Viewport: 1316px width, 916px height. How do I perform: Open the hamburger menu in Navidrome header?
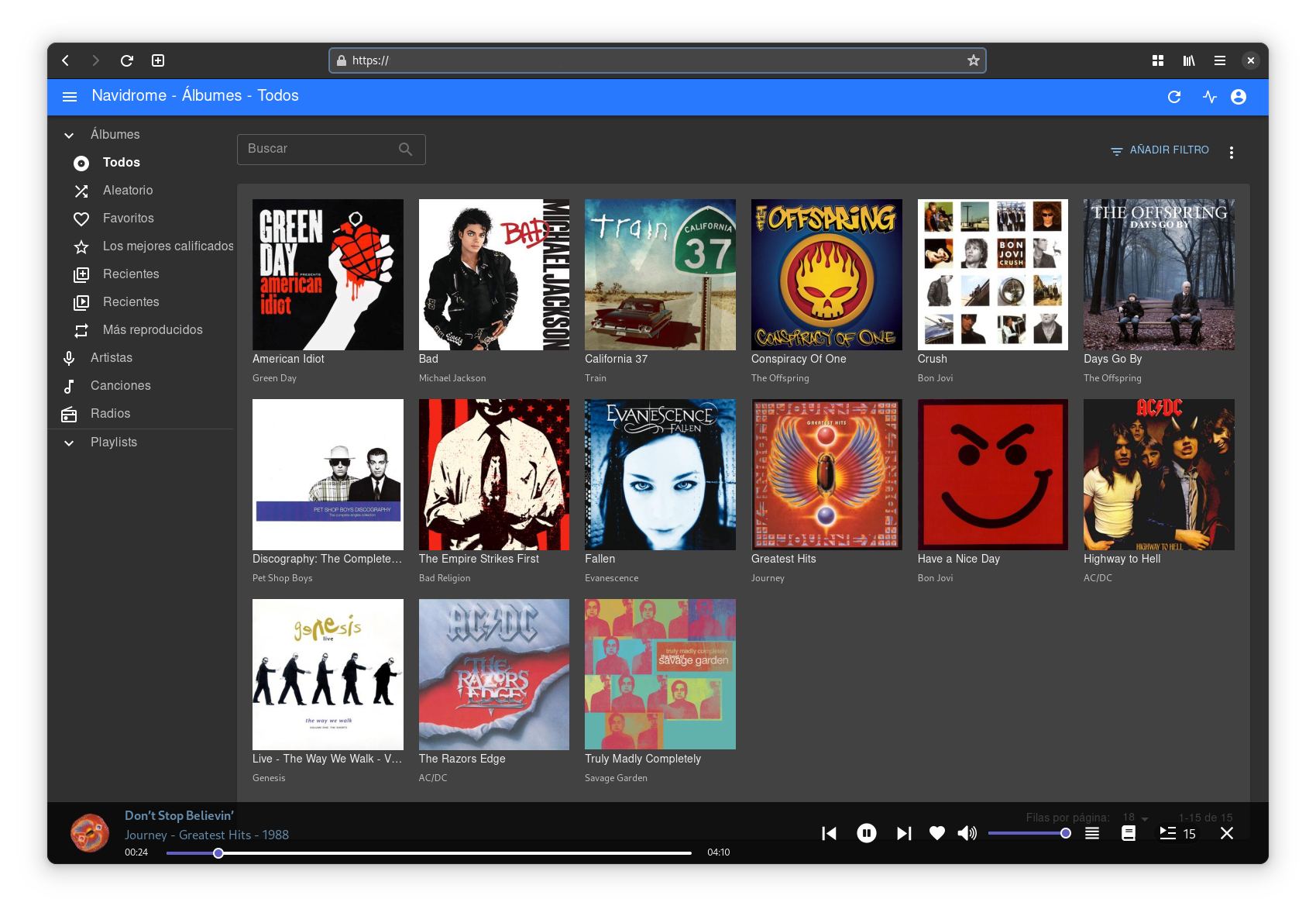[x=70, y=97]
